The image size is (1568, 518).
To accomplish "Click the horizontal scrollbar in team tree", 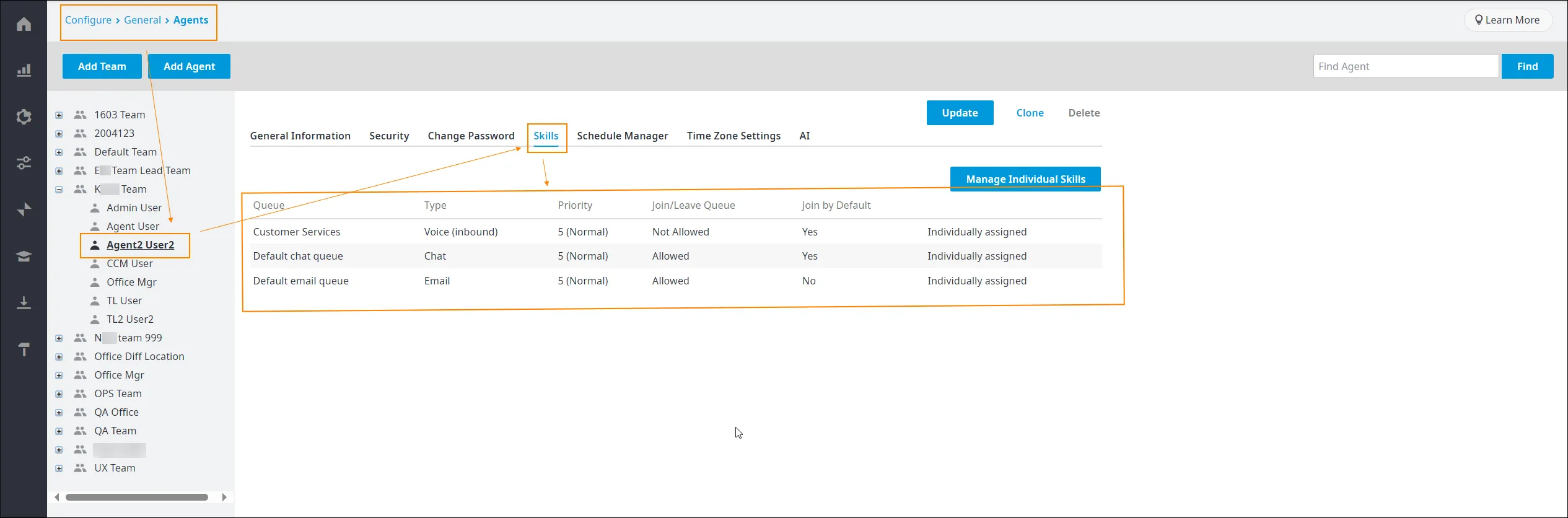I will point(137,497).
